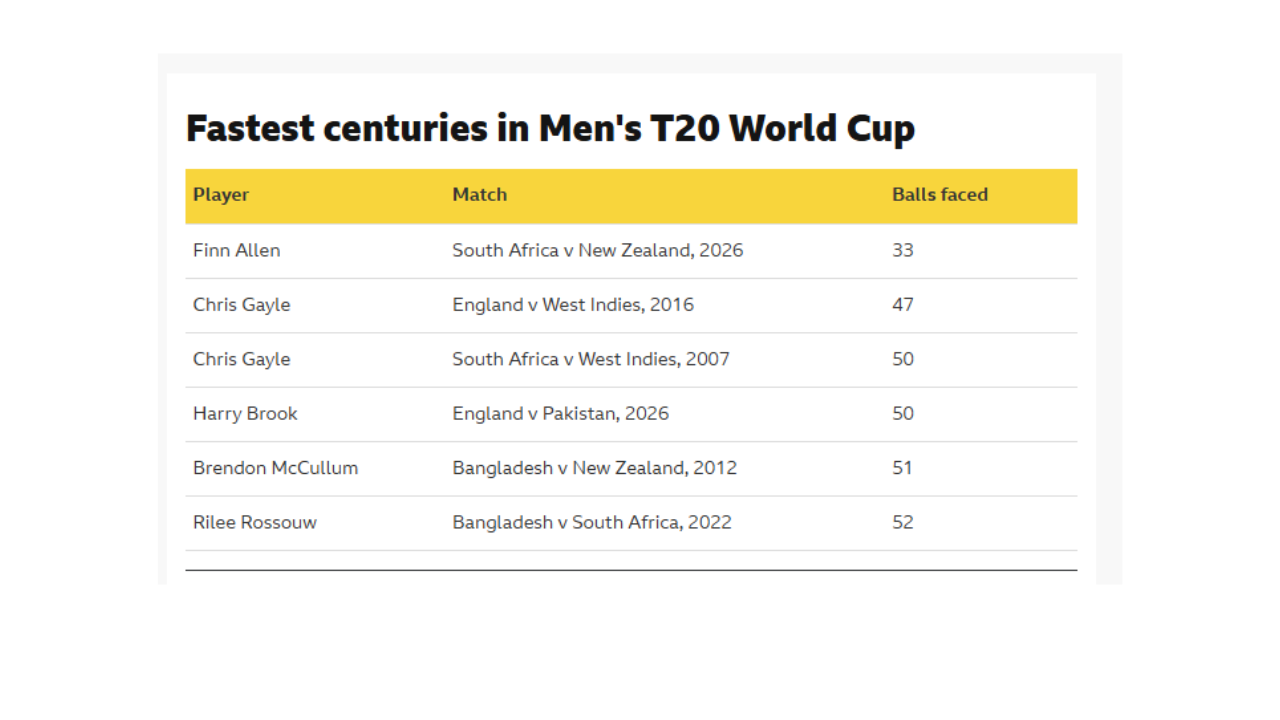Select the Harry Brook player cell
Viewport: 1280px width, 720px height.
pos(245,414)
